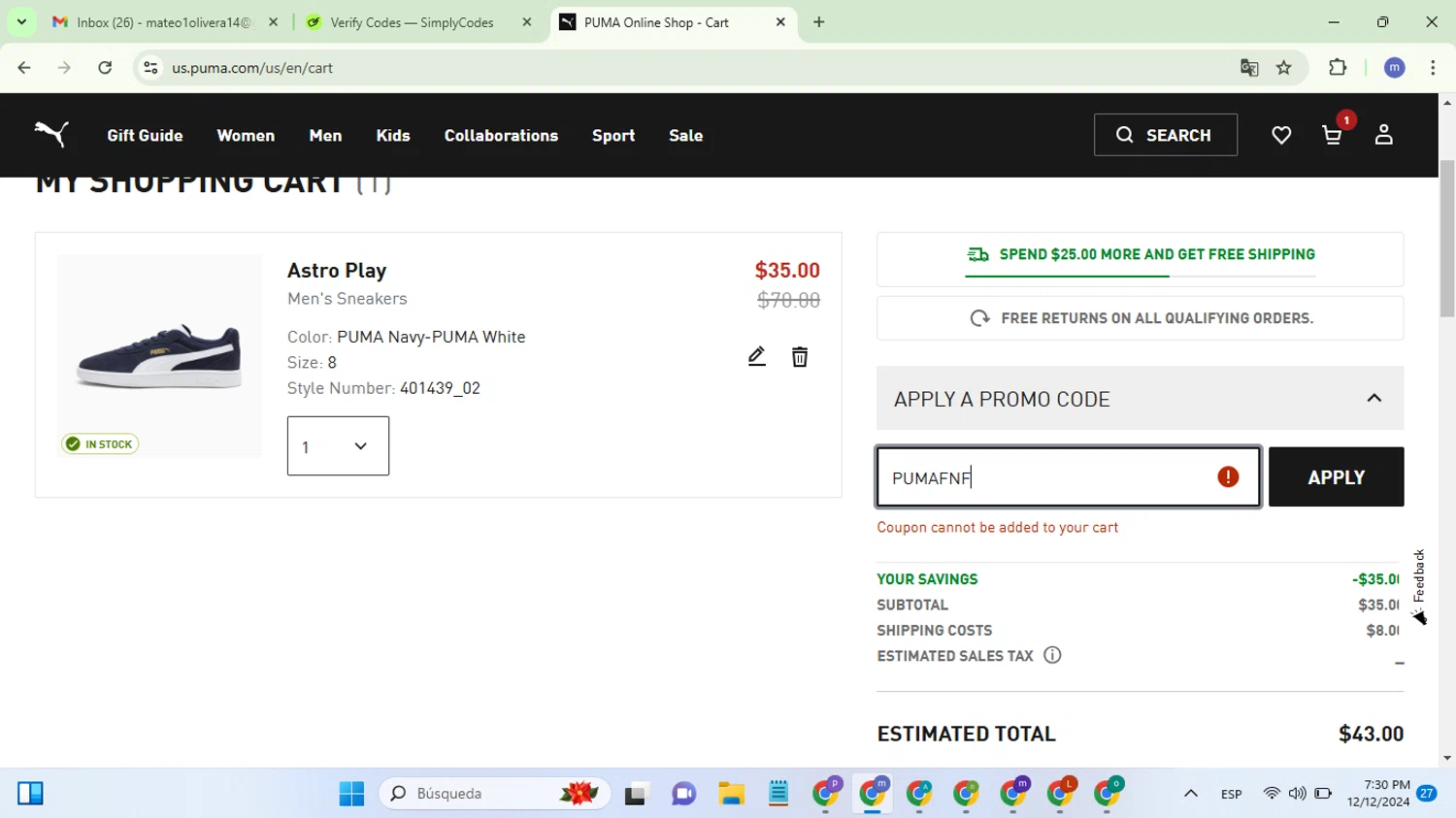Viewport: 1456px width, 818px height.
Task: Click the Windows taskbar search box
Action: tap(495, 794)
